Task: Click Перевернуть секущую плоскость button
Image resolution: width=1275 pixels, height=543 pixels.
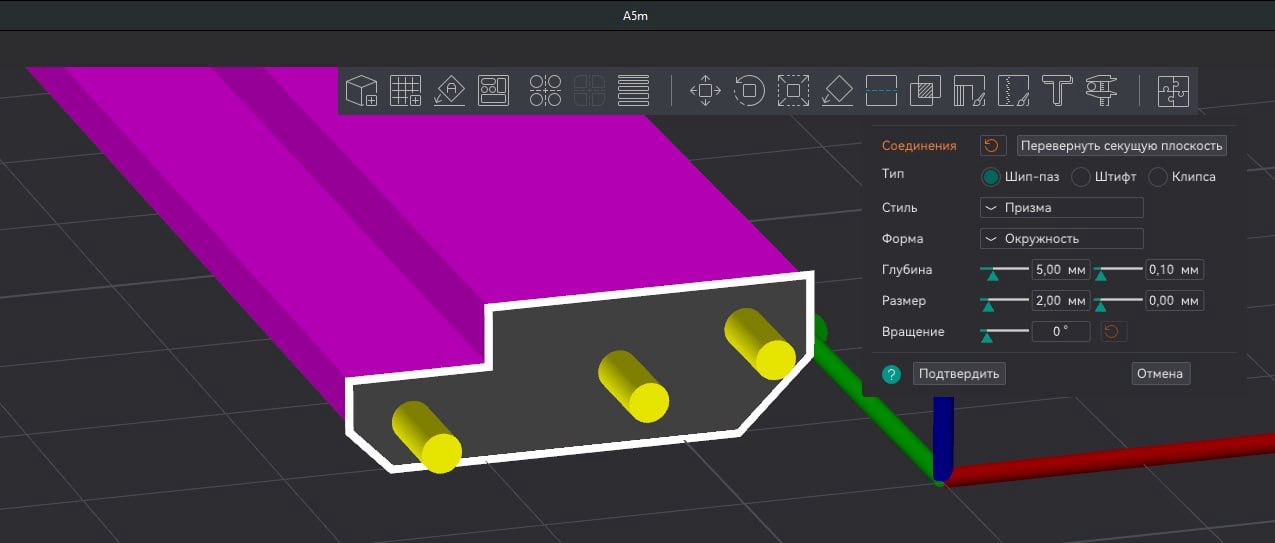Action: 1122,146
